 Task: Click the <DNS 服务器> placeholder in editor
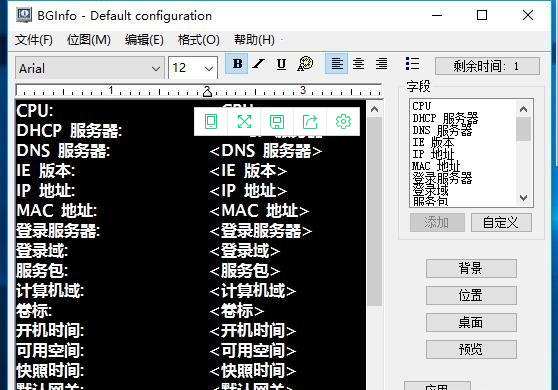point(265,151)
